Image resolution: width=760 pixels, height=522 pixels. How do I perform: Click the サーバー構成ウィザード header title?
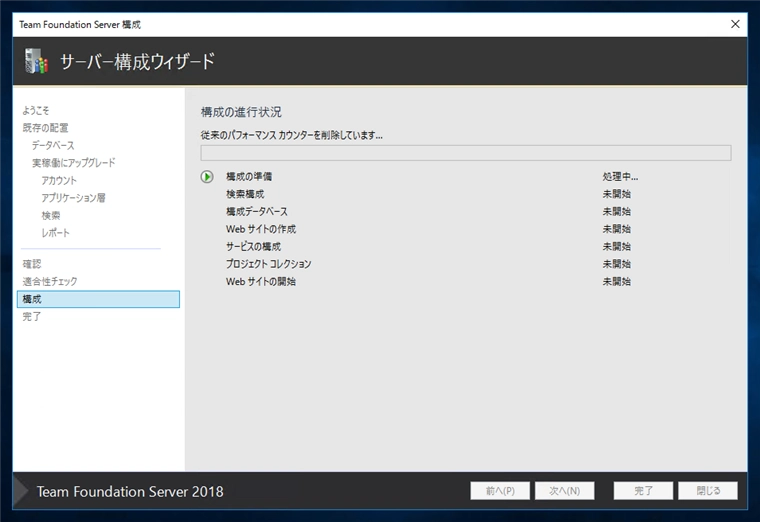coord(137,62)
